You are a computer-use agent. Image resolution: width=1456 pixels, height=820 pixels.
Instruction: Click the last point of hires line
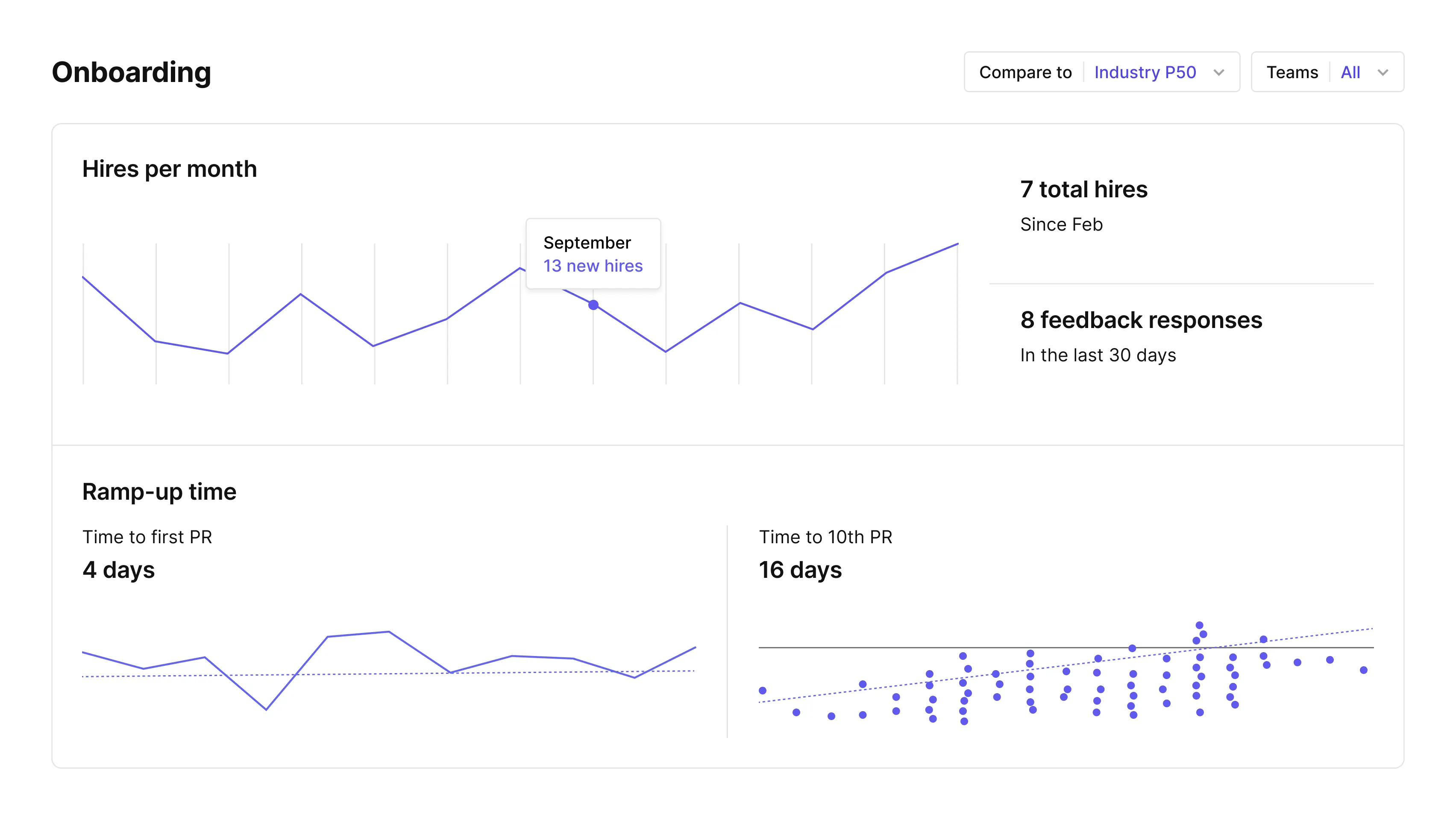click(x=957, y=244)
